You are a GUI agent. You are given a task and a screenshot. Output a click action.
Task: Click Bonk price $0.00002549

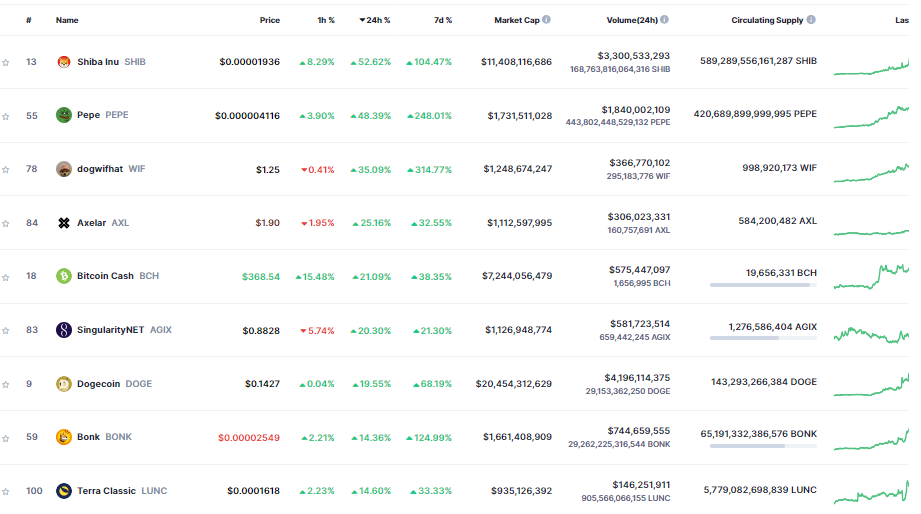tap(249, 438)
